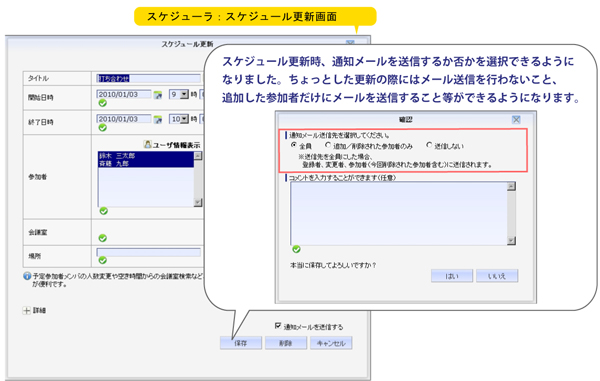Toggle 通知メールを送信する checkbox
This screenshot has height=381, width=600.
[278, 326]
